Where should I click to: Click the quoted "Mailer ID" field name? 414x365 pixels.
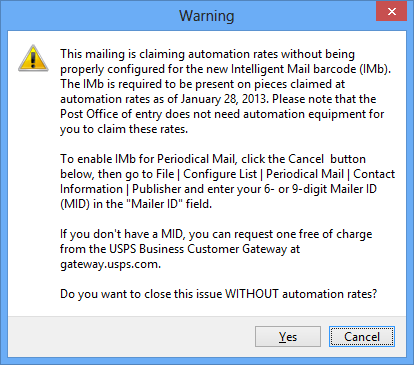[154, 204]
